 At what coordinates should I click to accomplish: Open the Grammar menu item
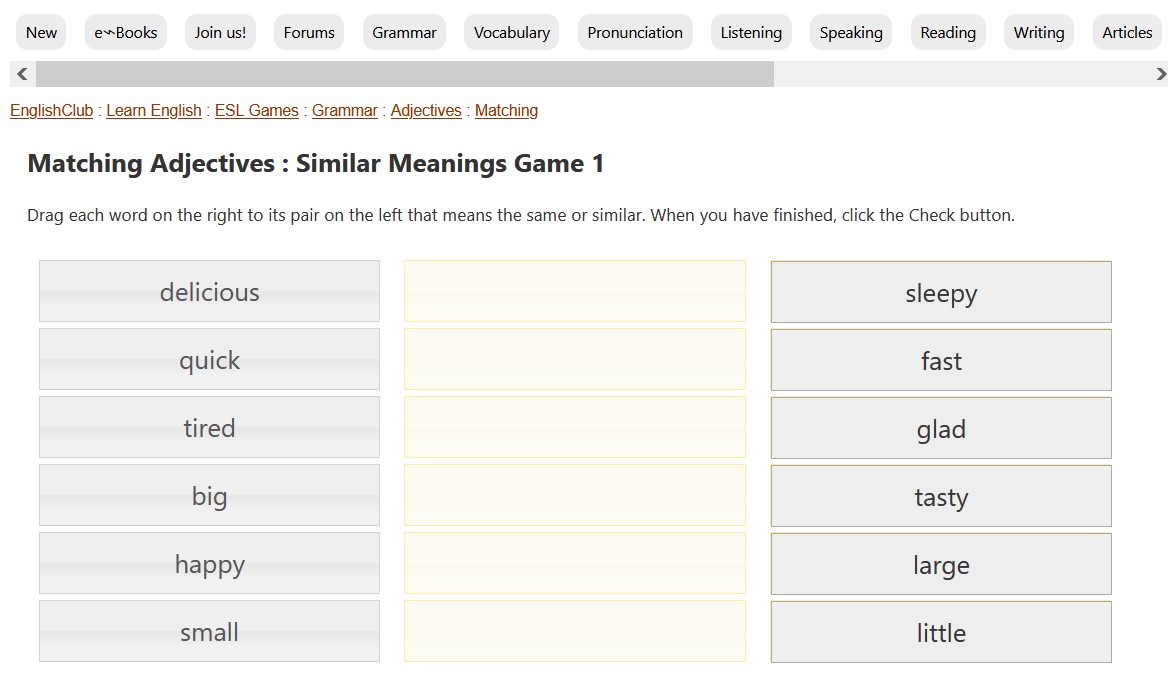[x=404, y=32]
